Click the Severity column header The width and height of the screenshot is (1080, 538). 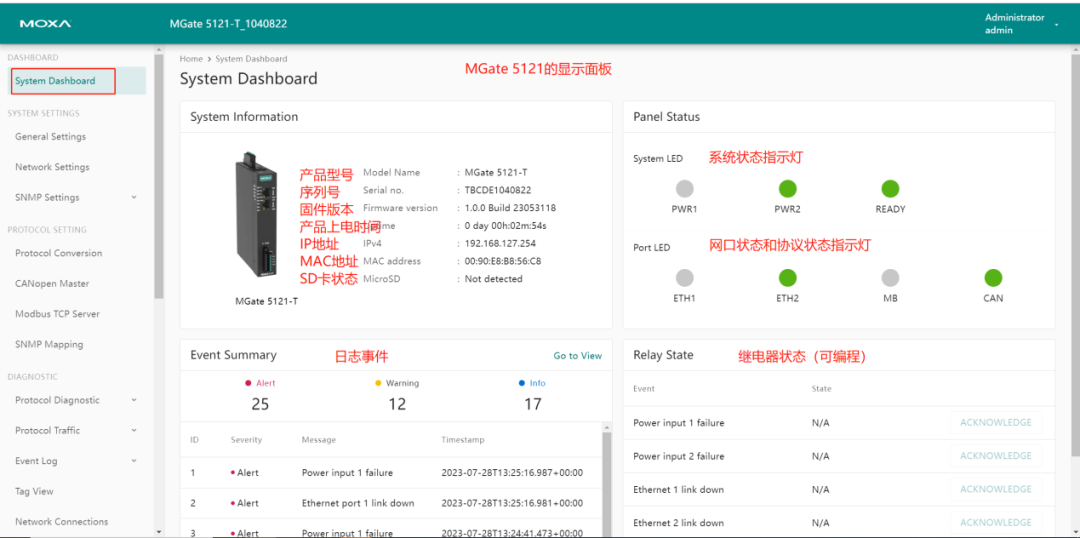pos(246,439)
